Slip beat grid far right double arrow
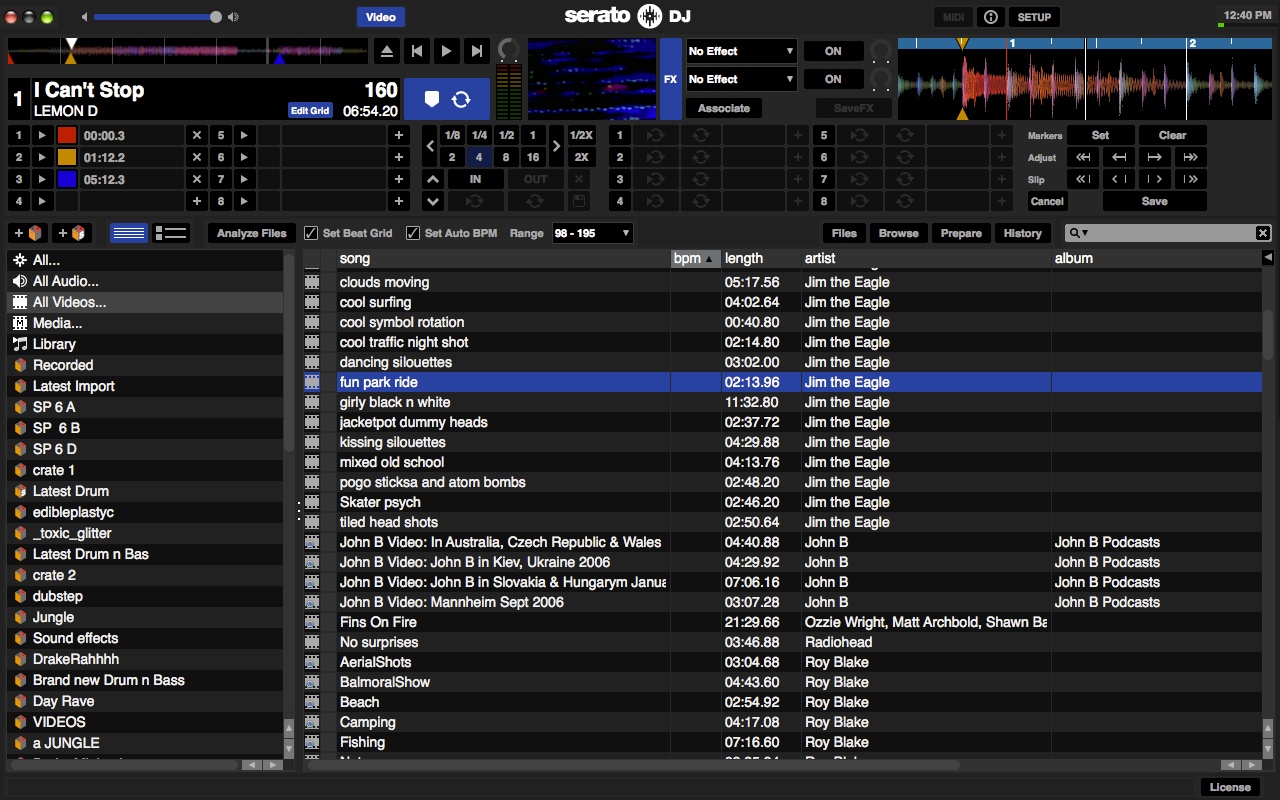 pyautogui.click(x=1190, y=179)
